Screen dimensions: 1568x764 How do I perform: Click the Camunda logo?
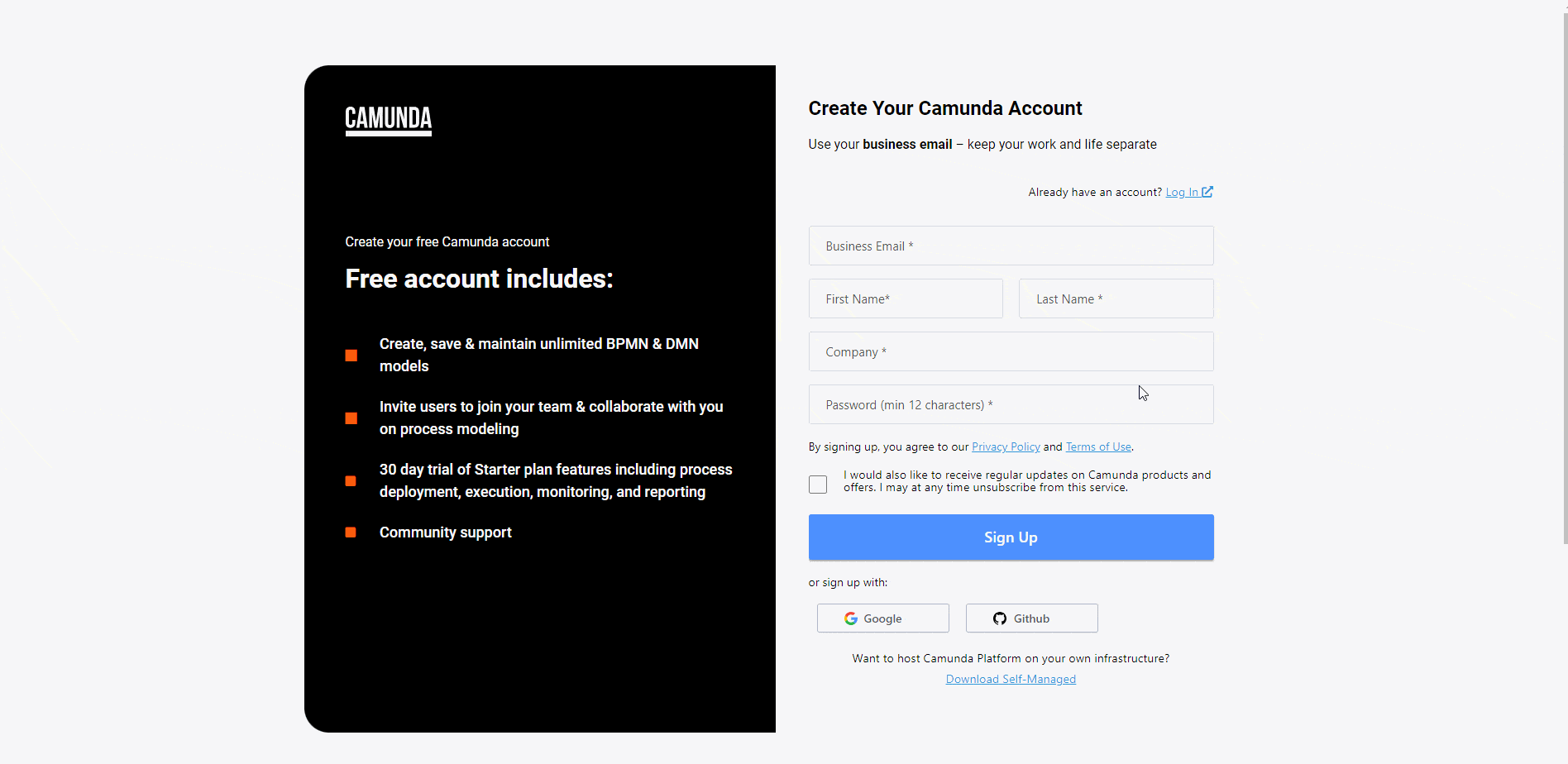click(388, 121)
